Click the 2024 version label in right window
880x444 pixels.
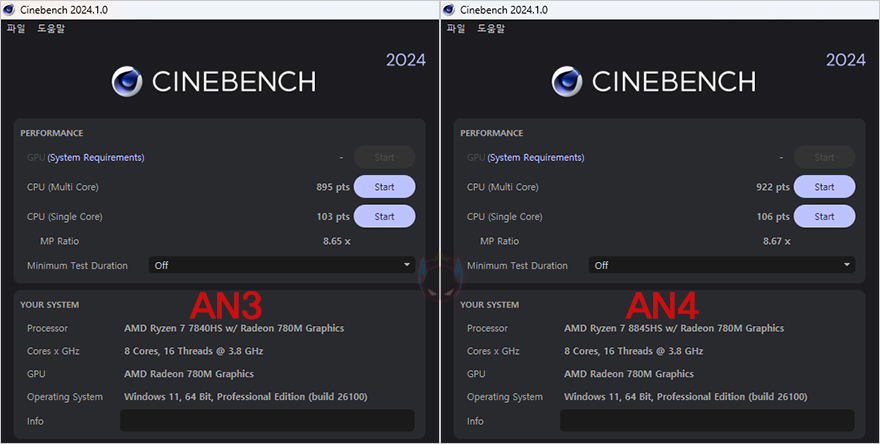pos(846,60)
